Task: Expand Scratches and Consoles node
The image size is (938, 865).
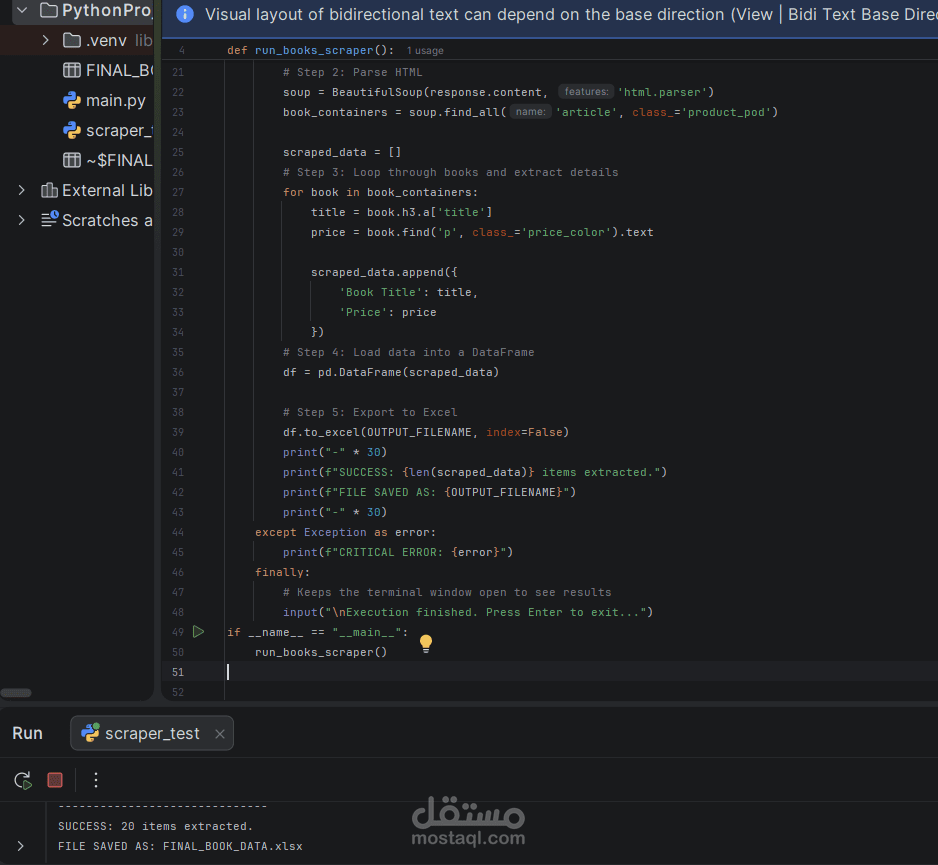Action: point(22,220)
